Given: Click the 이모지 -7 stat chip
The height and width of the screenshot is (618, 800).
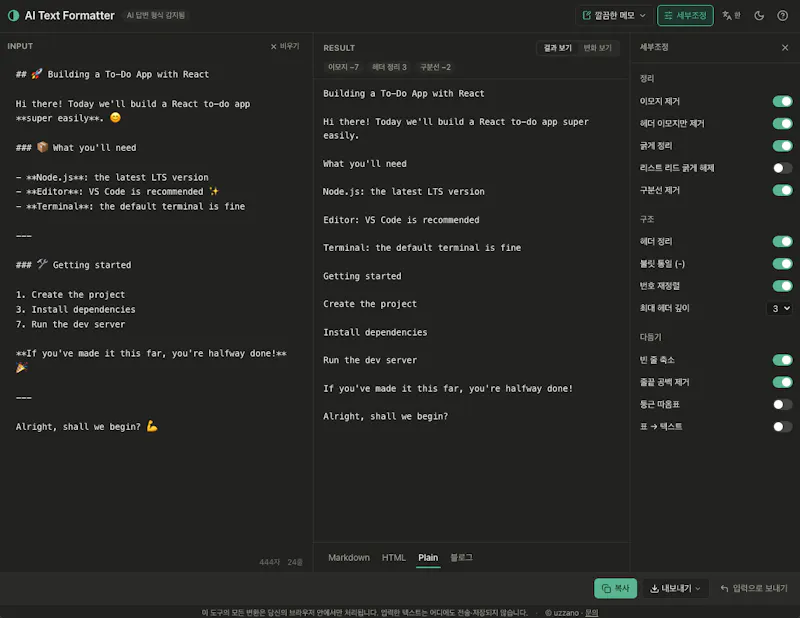Looking at the screenshot, I should coord(343,67).
